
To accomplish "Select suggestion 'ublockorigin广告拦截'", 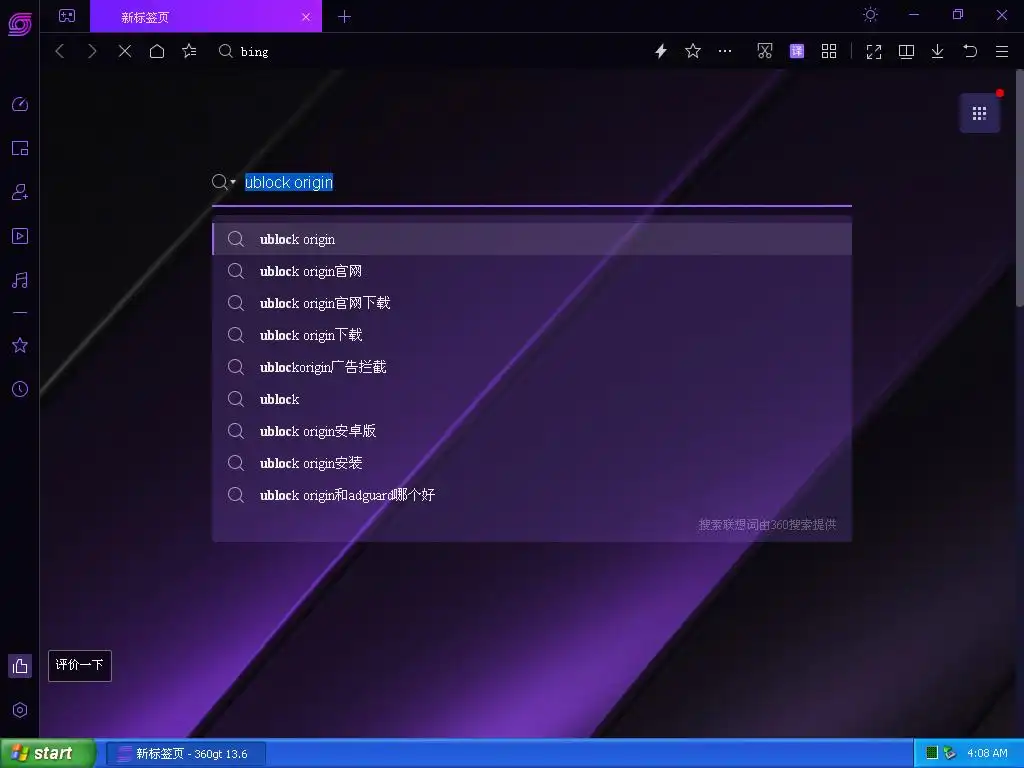I will [x=532, y=367].
